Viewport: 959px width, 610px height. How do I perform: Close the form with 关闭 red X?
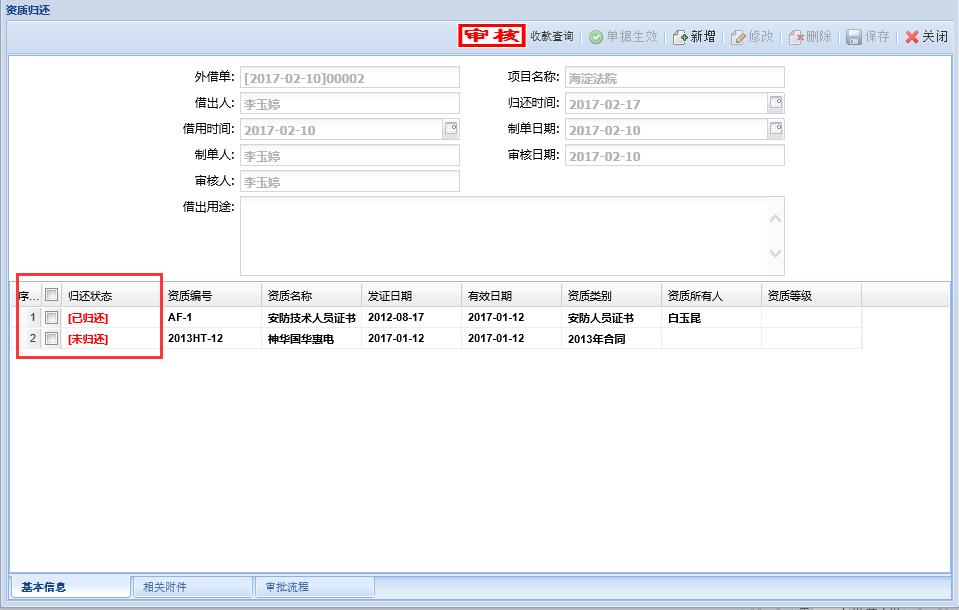coord(912,37)
